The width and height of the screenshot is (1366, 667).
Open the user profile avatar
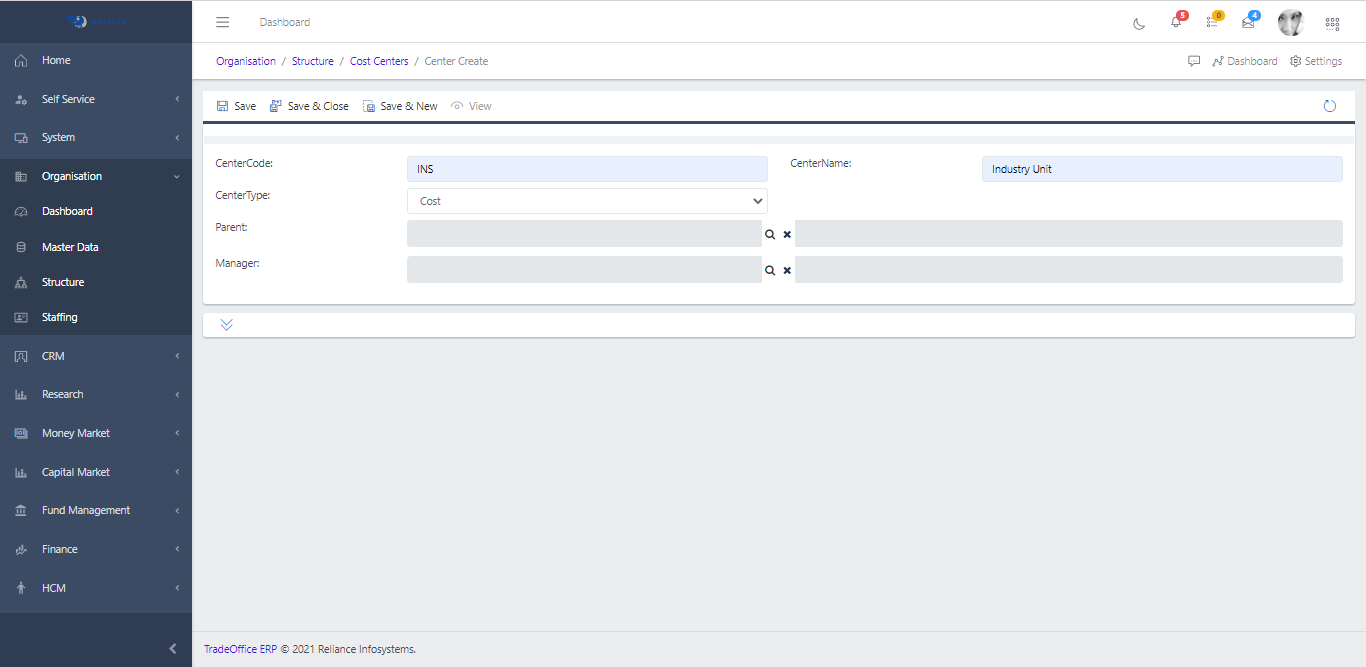point(1290,23)
